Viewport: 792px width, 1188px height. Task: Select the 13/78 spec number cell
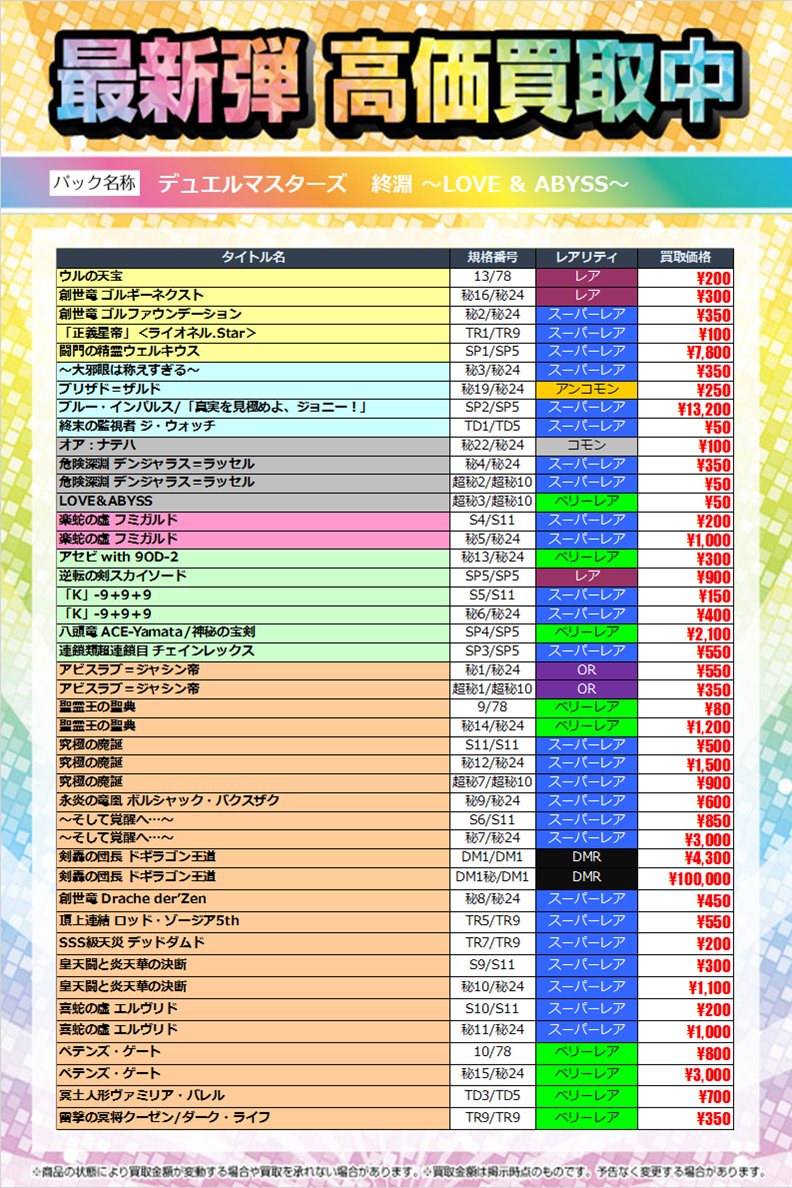coord(493,277)
